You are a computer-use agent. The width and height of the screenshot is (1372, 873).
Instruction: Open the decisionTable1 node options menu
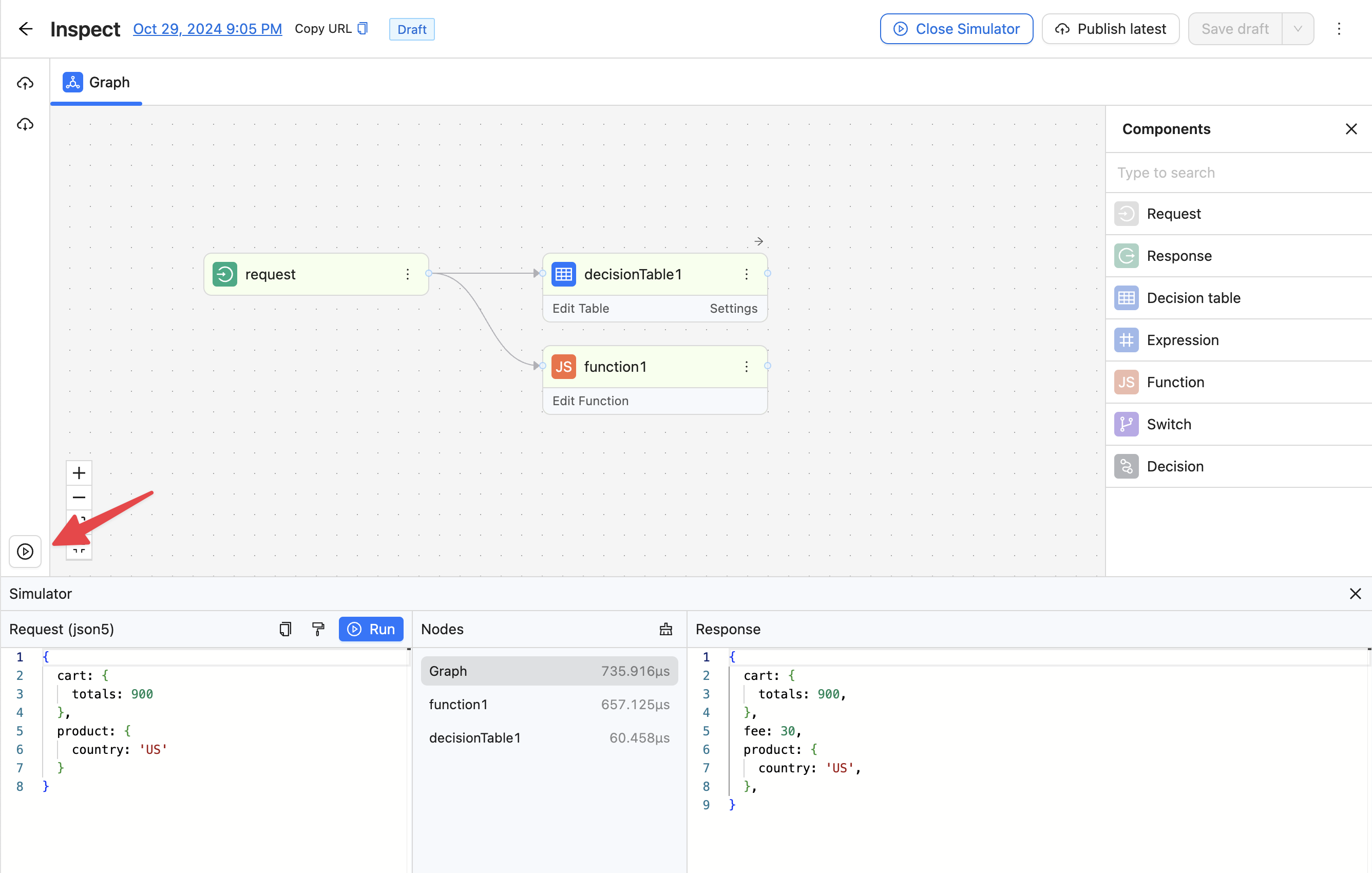pyautogui.click(x=747, y=274)
